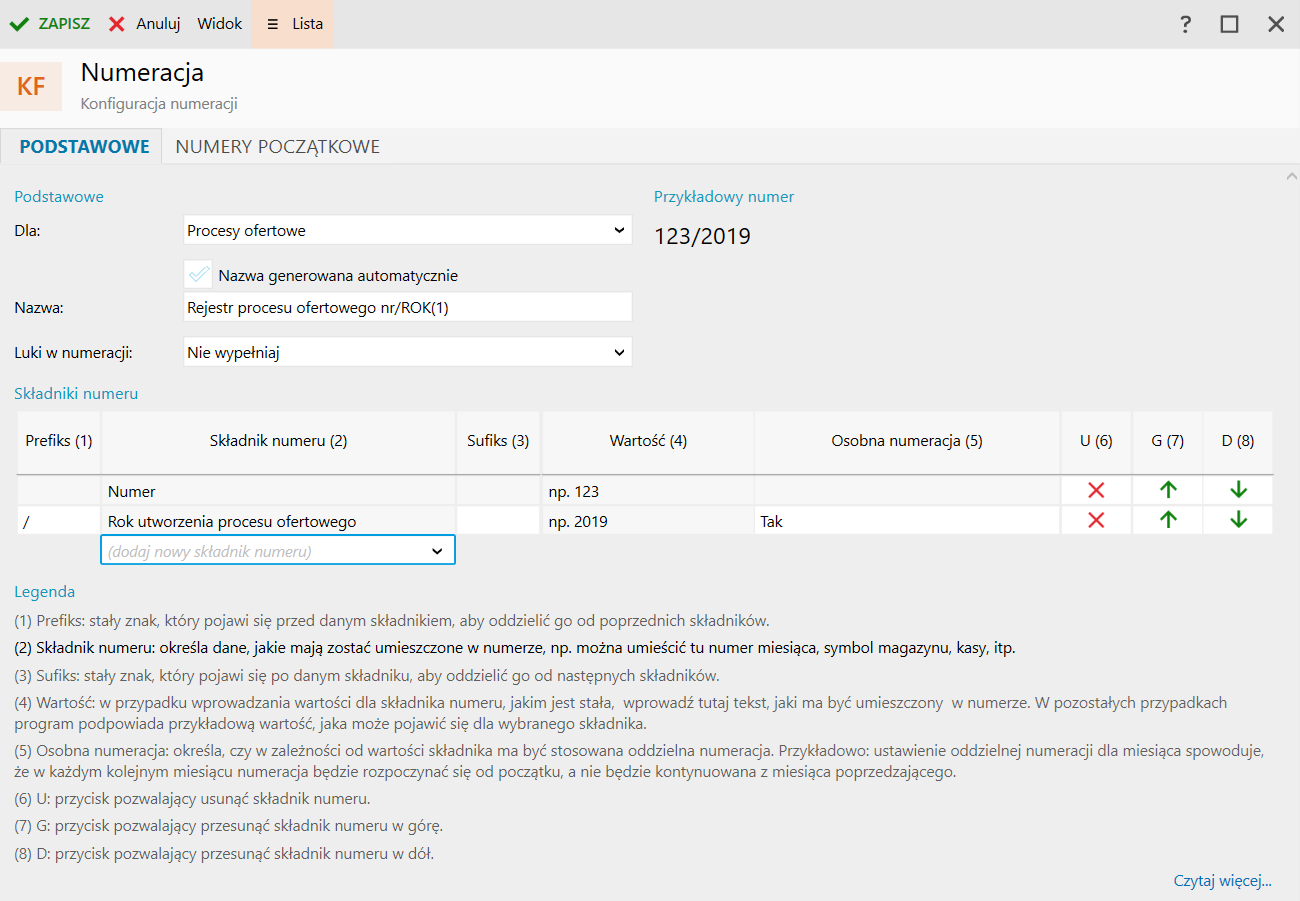Open Luki w numeracji dropdown
The height and width of the screenshot is (901, 1300).
[408, 352]
